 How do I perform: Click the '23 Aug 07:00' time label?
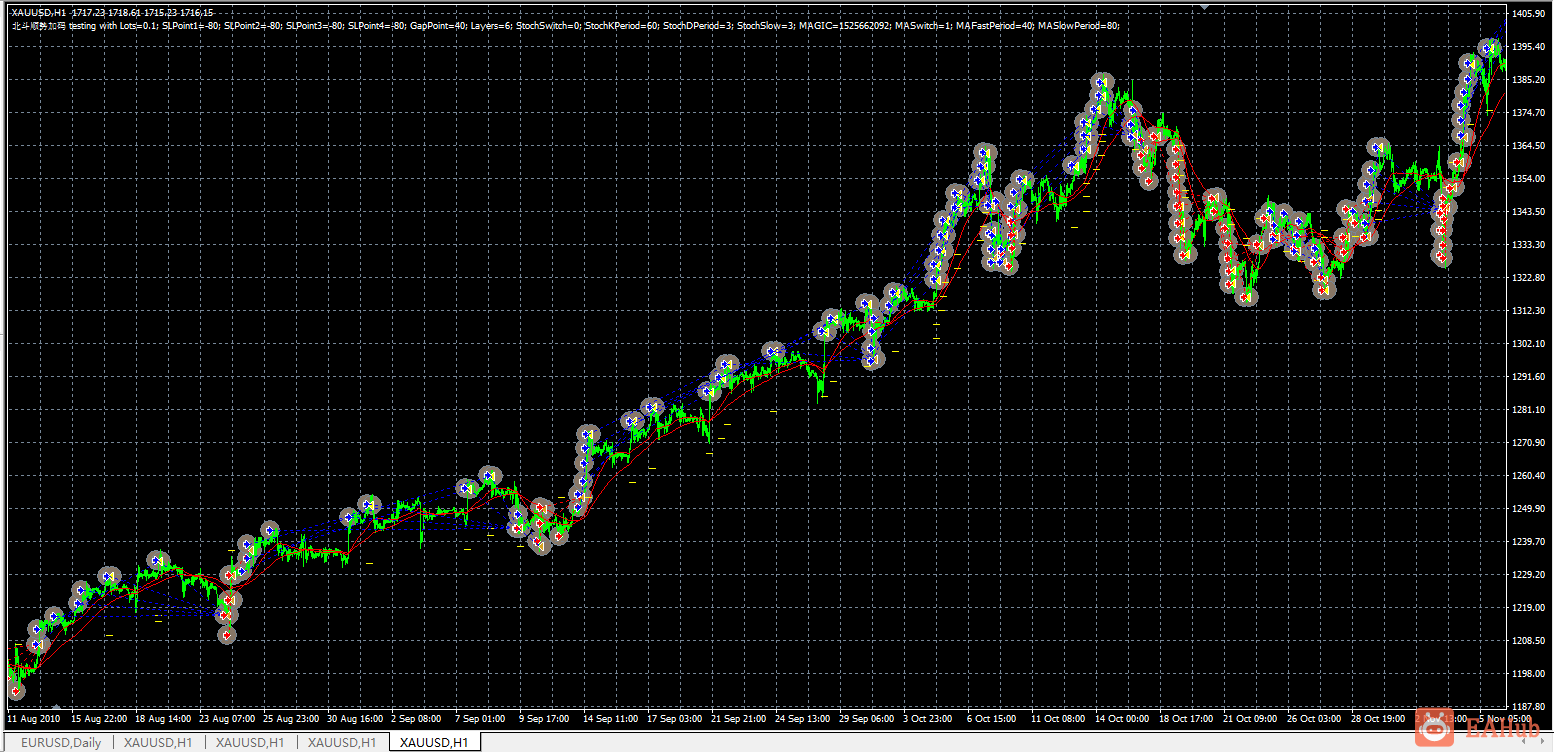click(x=228, y=718)
